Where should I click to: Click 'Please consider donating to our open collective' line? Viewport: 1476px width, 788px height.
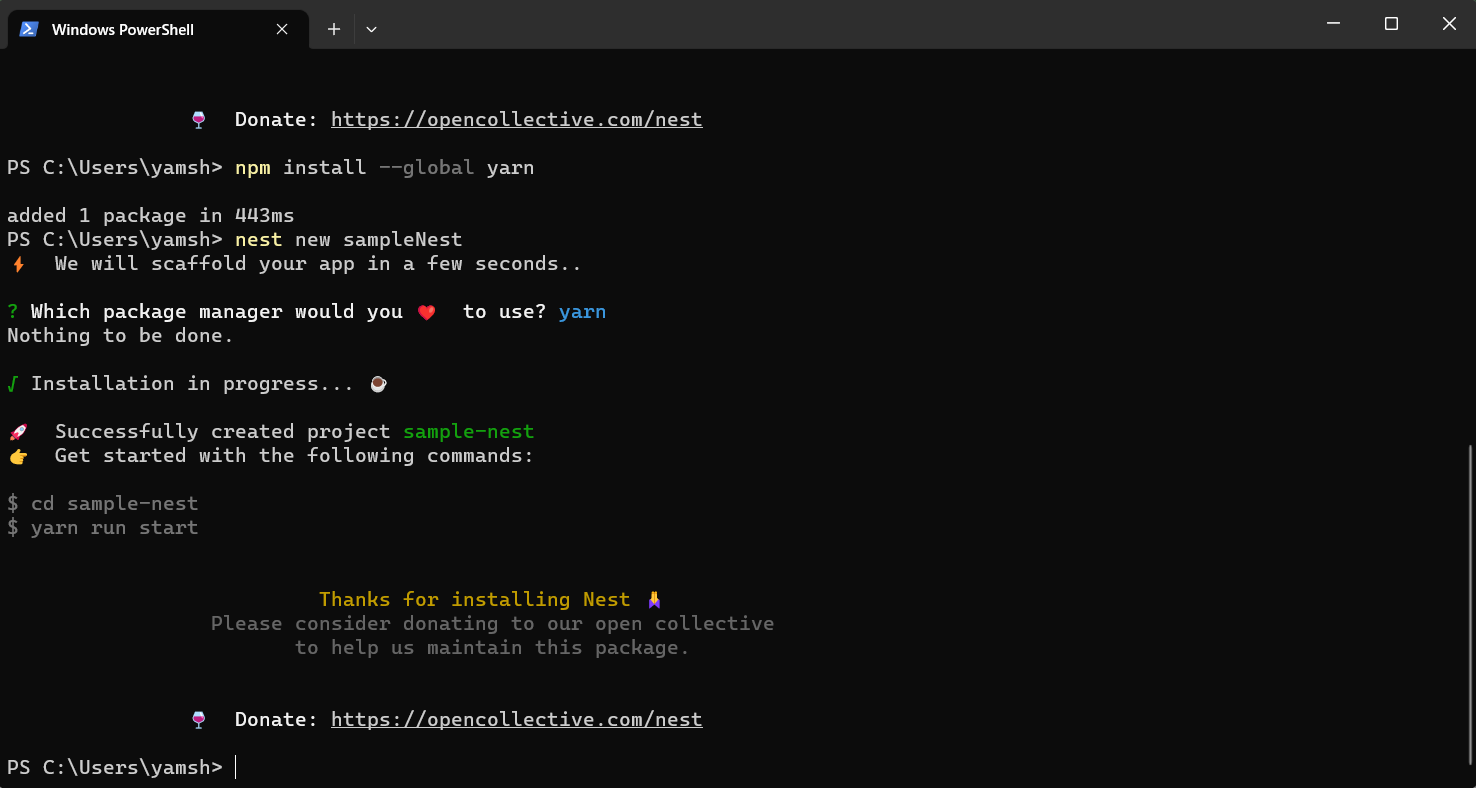point(492,623)
